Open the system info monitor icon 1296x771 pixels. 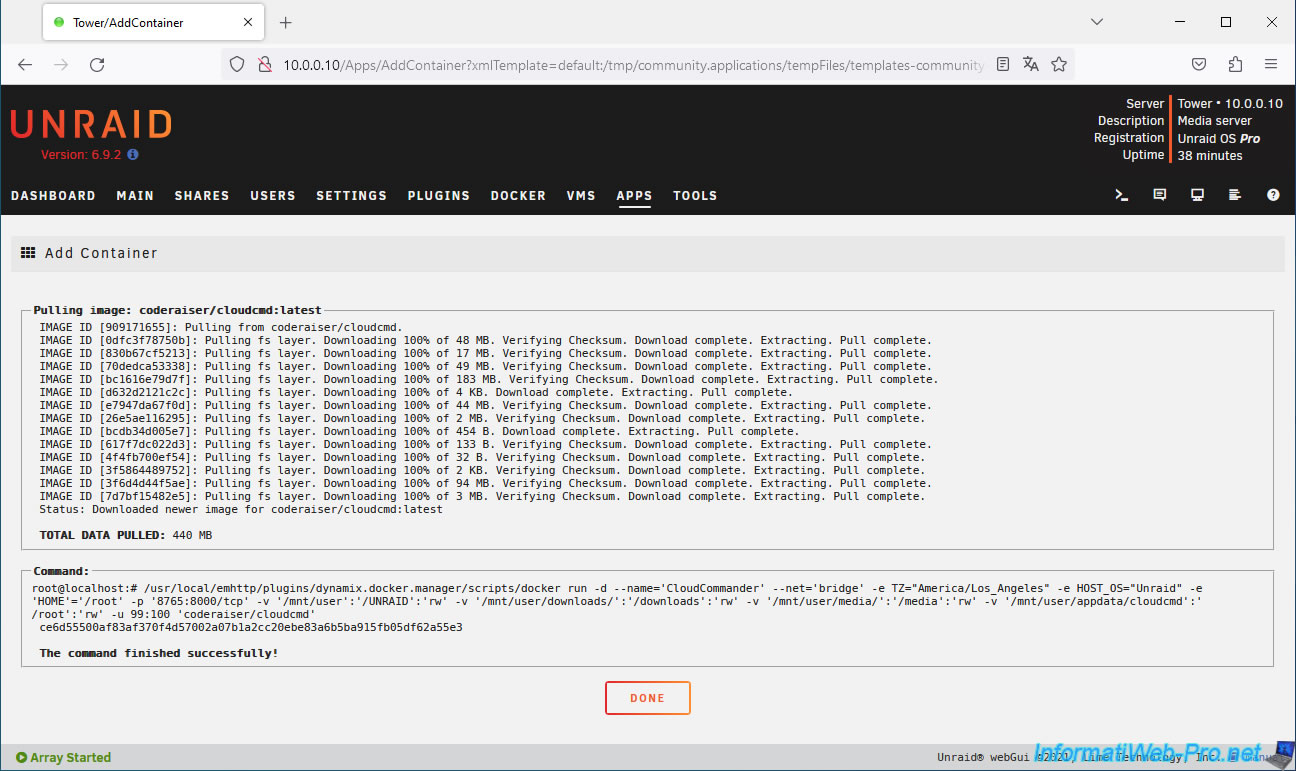point(1197,195)
